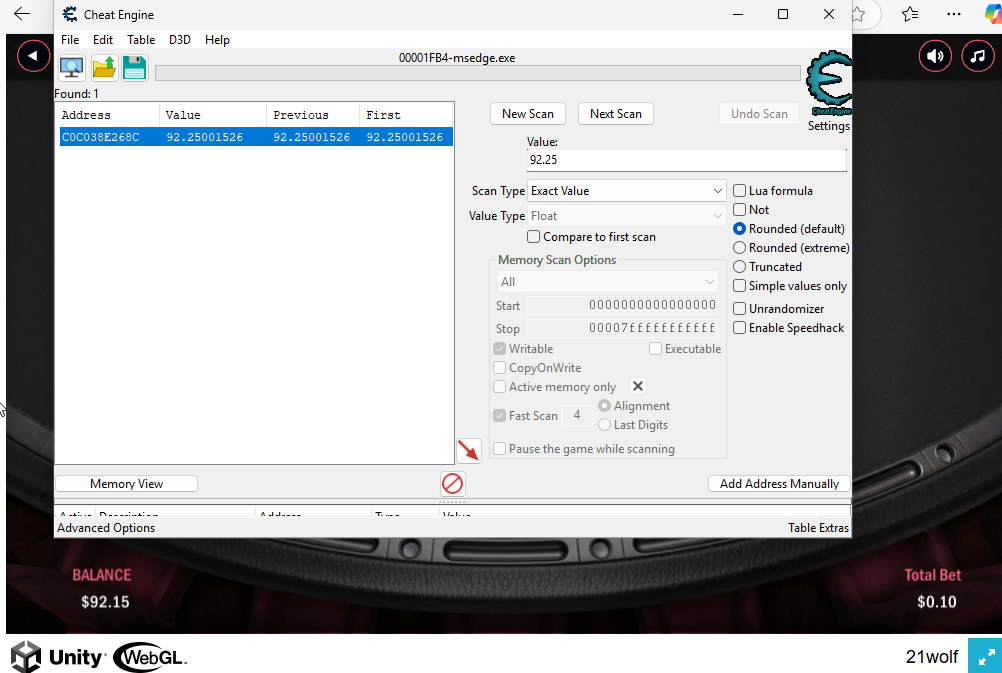The height and width of the screenshot is (673, 1002).
Task: Select the Truncated radio button
Action: tap(740, 267)
